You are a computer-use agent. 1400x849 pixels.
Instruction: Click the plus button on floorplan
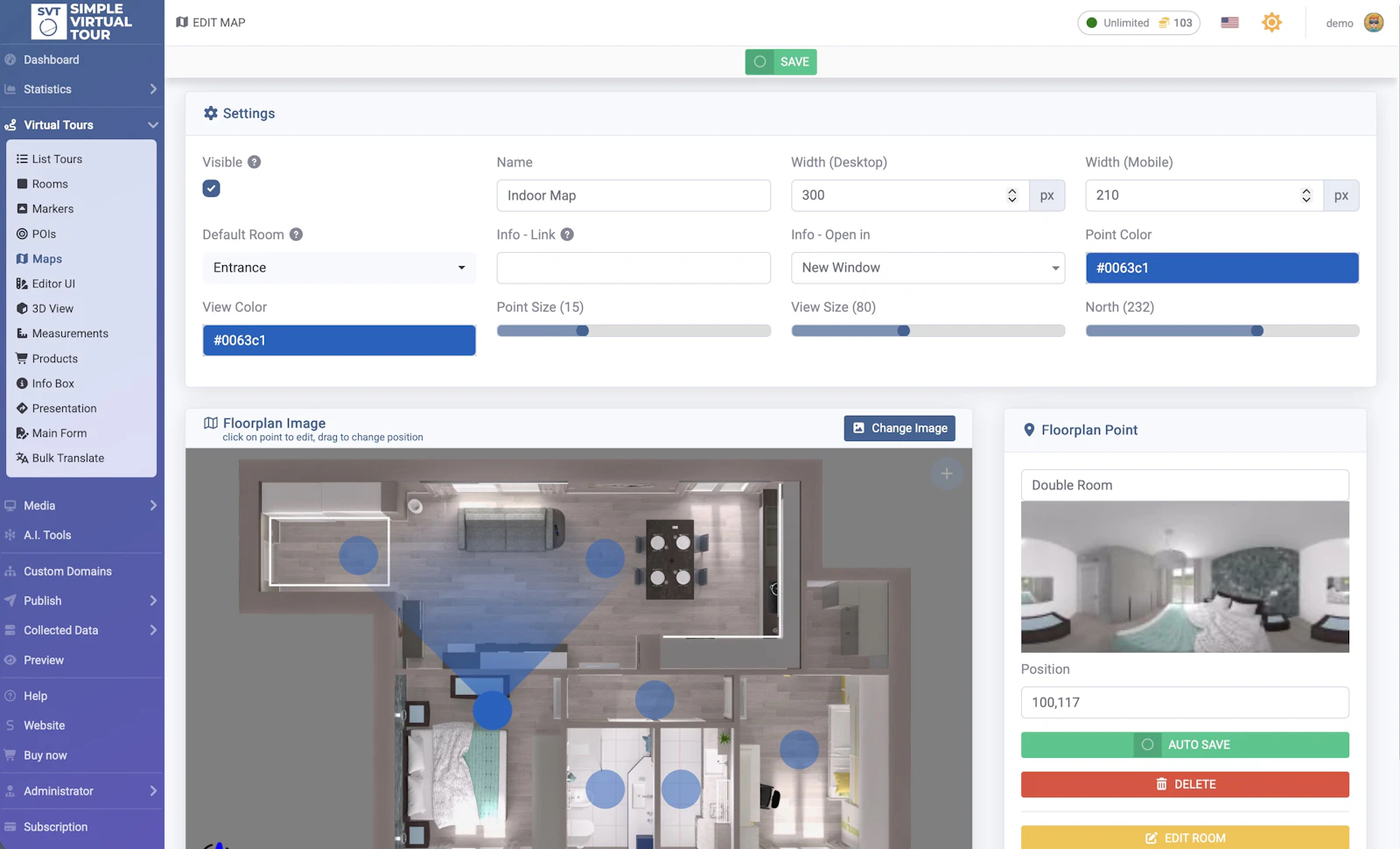tap(947, 474)
